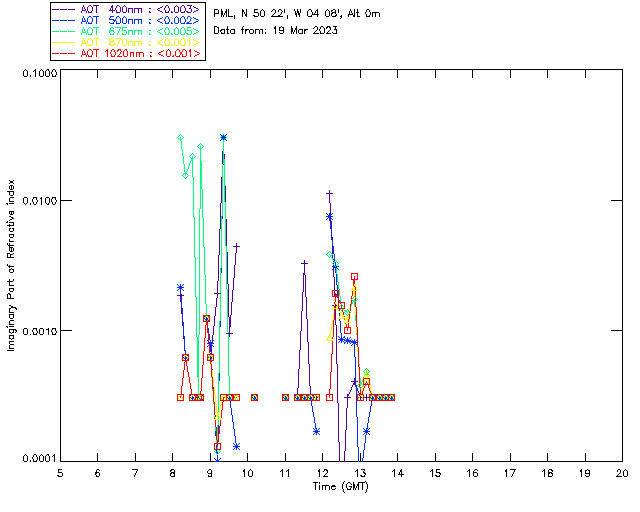This screenshot has height=512, width=640.
Task: Click x-axis tick label 5
Action: tap(60, 473)
